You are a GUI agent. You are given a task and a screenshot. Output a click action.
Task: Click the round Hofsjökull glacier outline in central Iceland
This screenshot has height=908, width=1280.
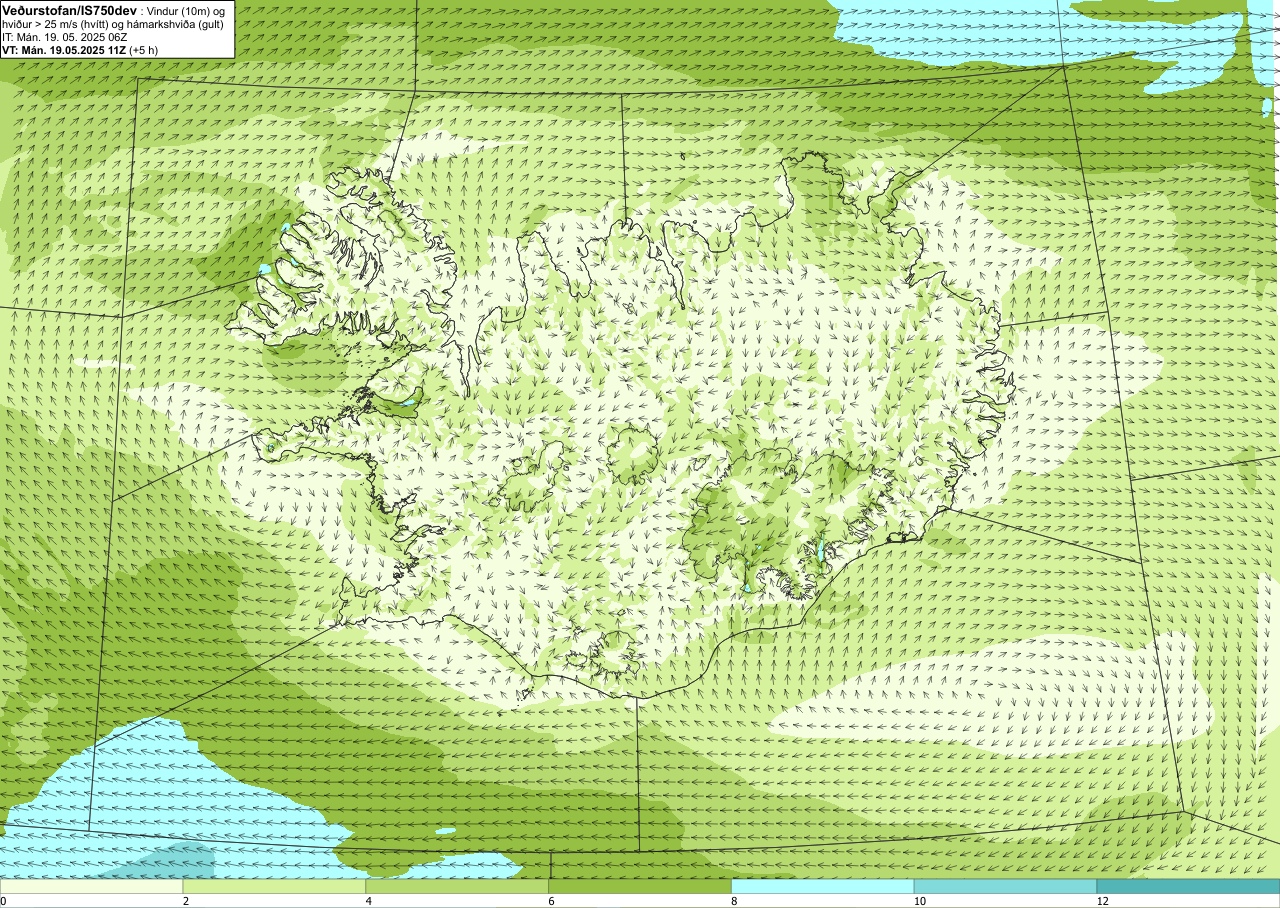pos(632,454)
